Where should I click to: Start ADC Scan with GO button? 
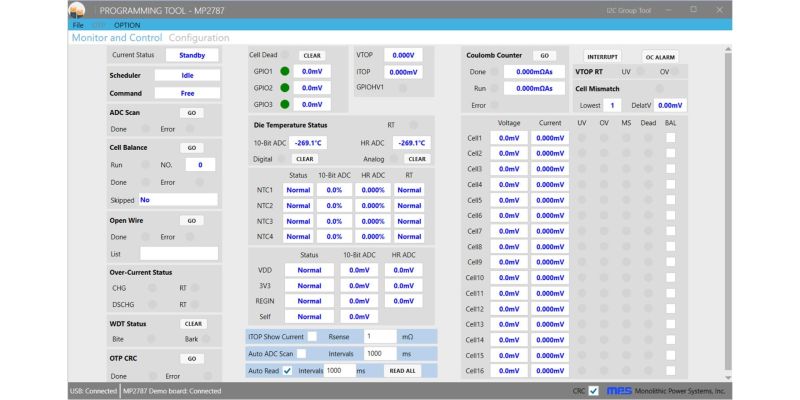click(192, 113)
